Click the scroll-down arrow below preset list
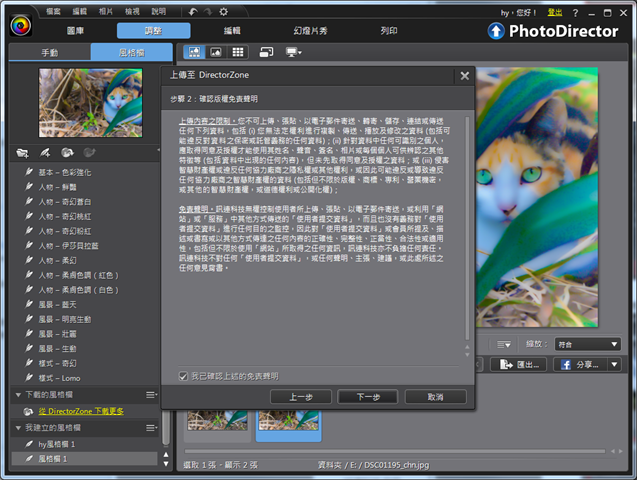Screen dimensions: 637x480 166,464
